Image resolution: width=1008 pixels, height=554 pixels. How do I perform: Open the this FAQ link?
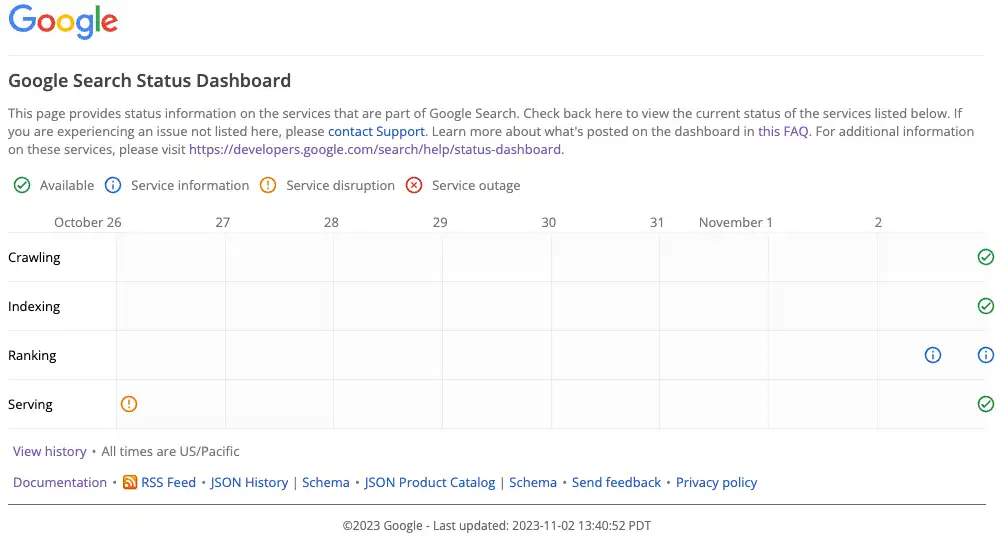click(783, 132)
